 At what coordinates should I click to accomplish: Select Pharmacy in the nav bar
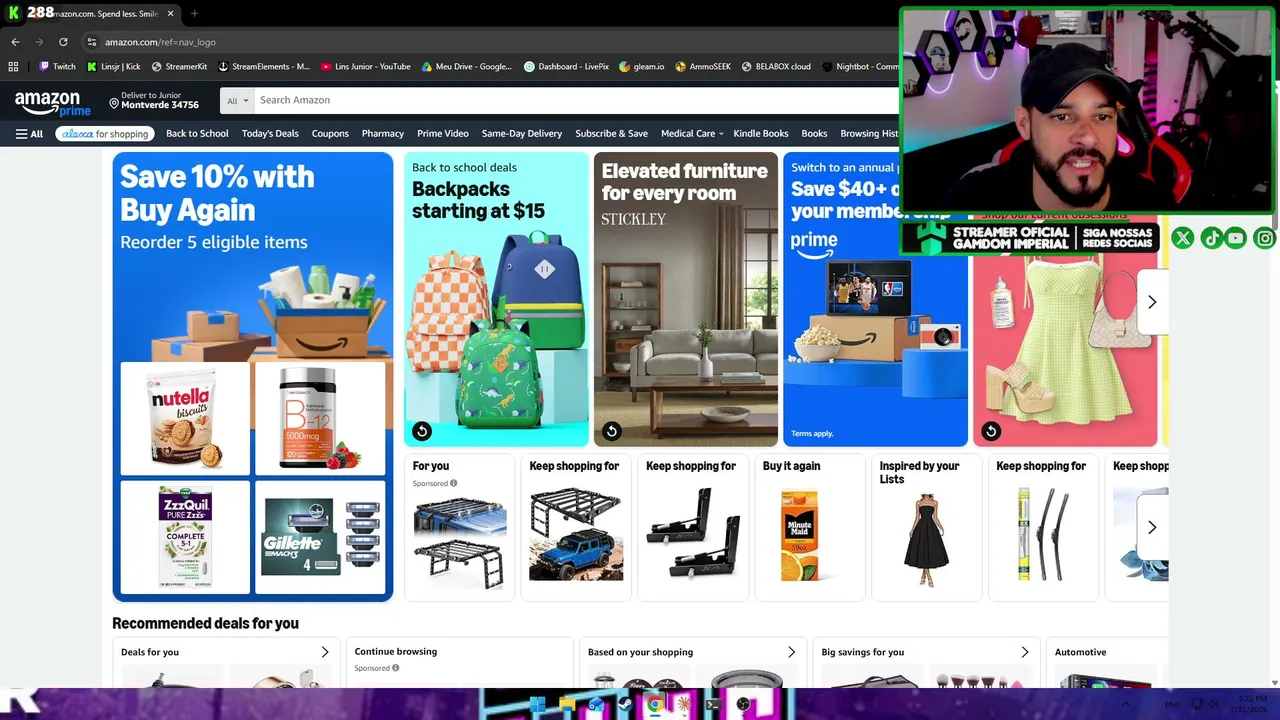383,134
